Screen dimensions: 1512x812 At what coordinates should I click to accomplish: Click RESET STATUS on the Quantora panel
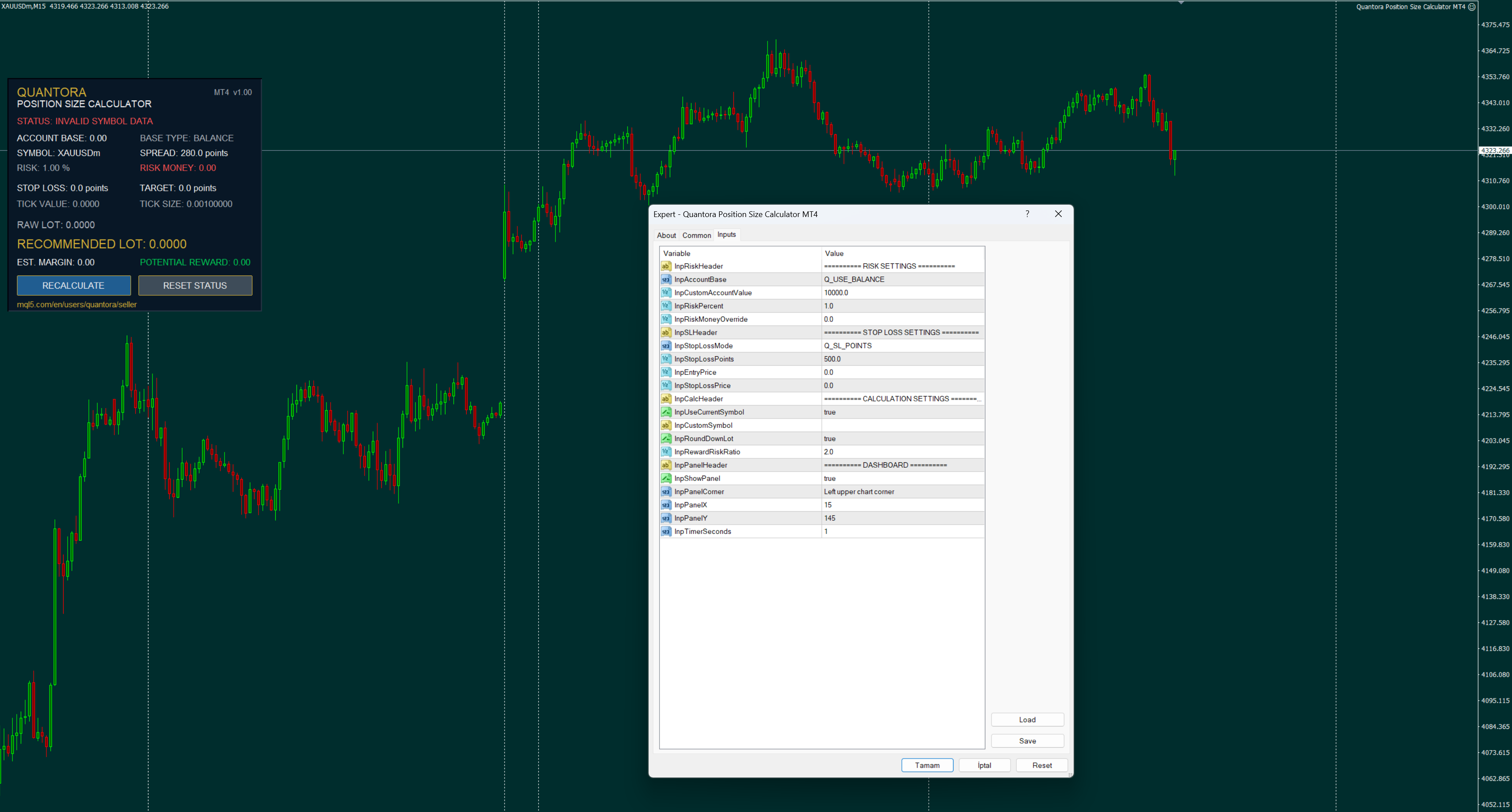pos(195,286)
